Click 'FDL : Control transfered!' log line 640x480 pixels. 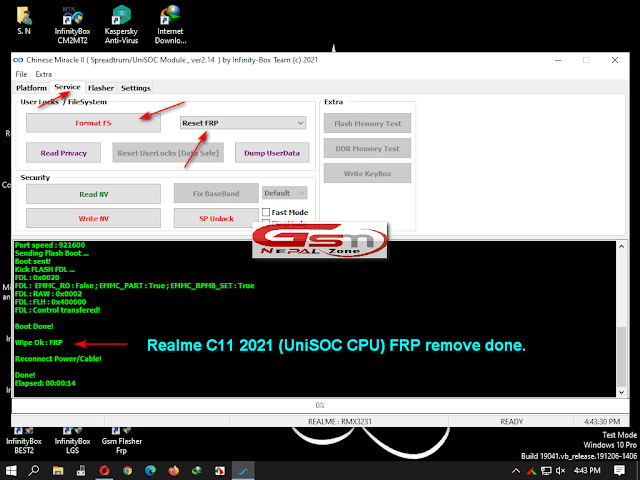pos(58,310)
